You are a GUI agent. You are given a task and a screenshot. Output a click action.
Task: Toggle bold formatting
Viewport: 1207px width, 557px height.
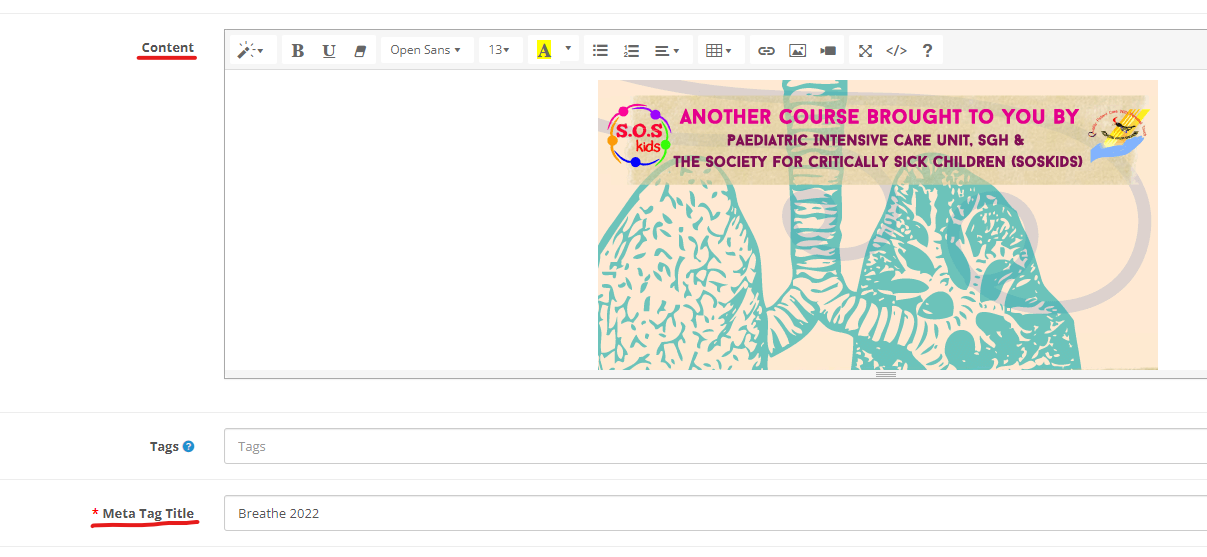[298, 50]
